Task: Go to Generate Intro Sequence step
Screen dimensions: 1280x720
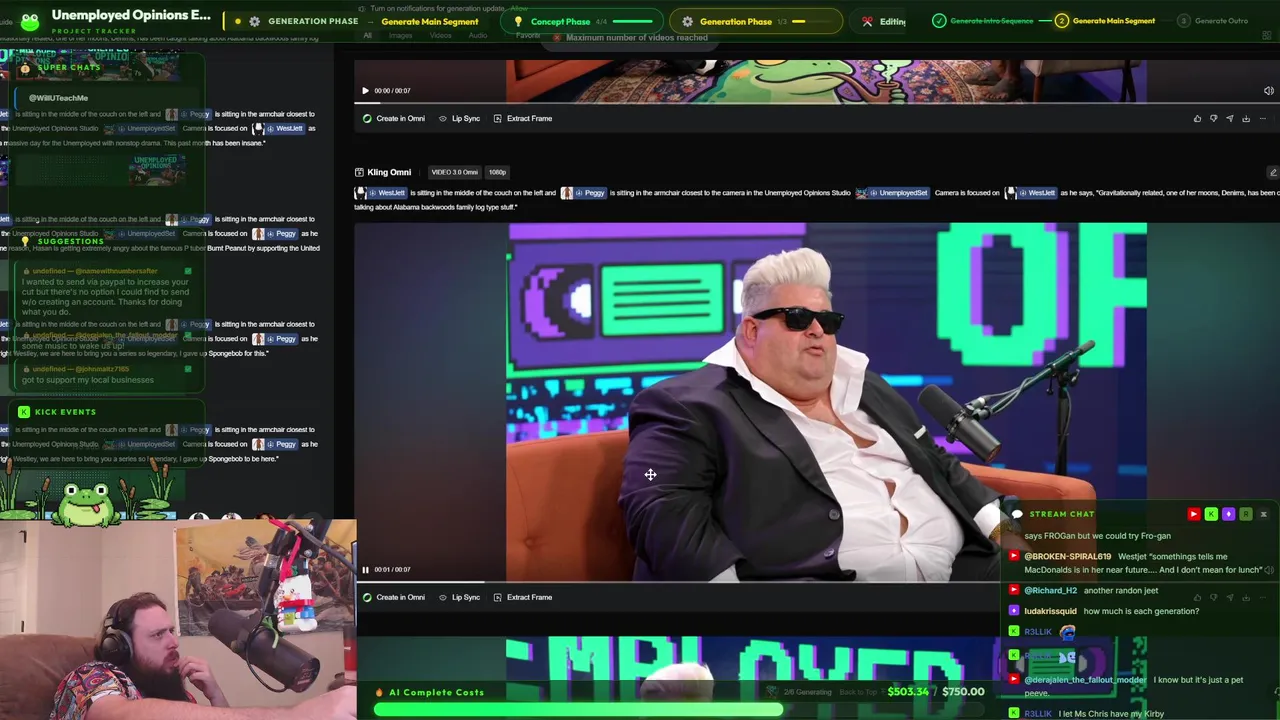Action: click(984, 21)
